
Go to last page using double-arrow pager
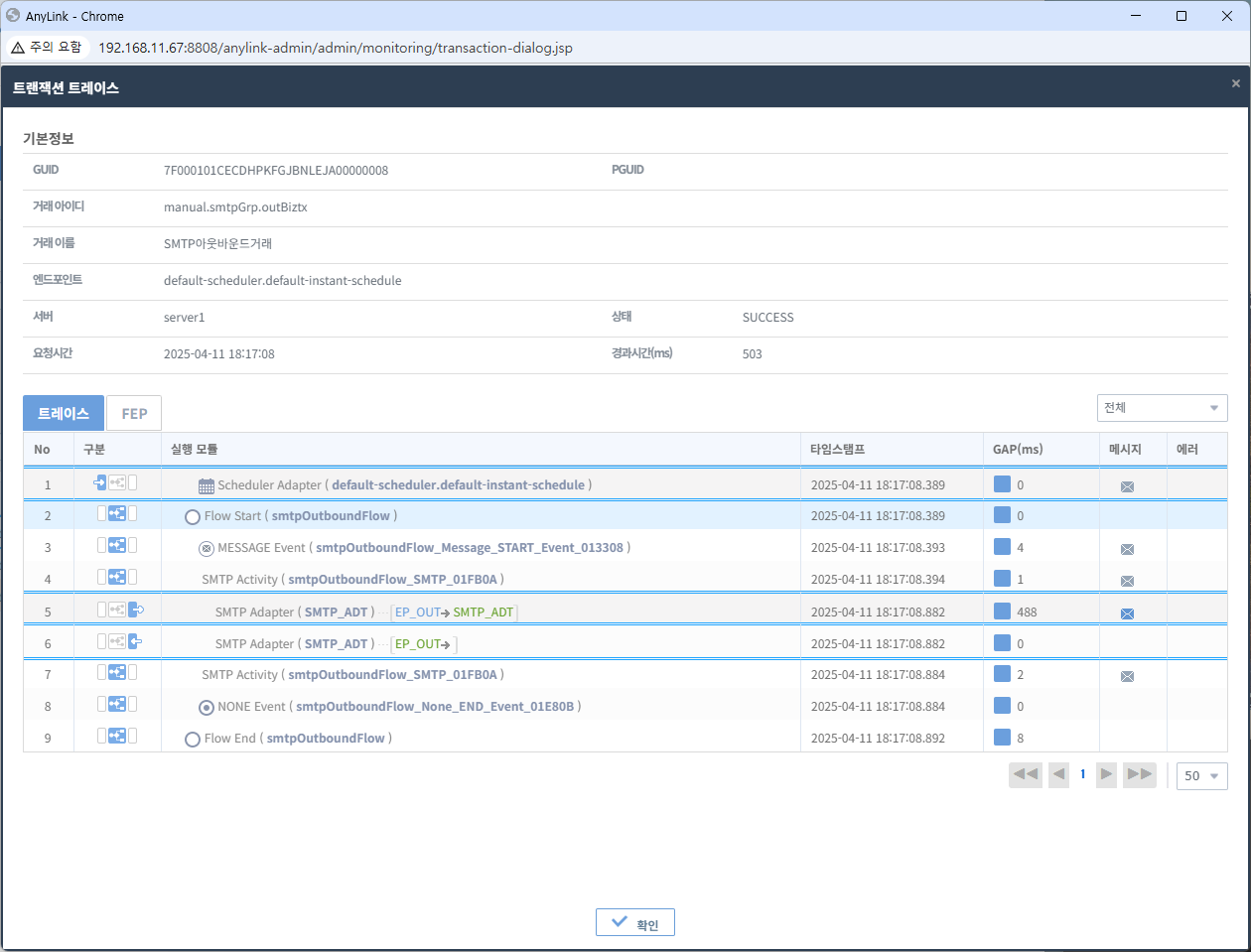click(x=1139, y=775)
